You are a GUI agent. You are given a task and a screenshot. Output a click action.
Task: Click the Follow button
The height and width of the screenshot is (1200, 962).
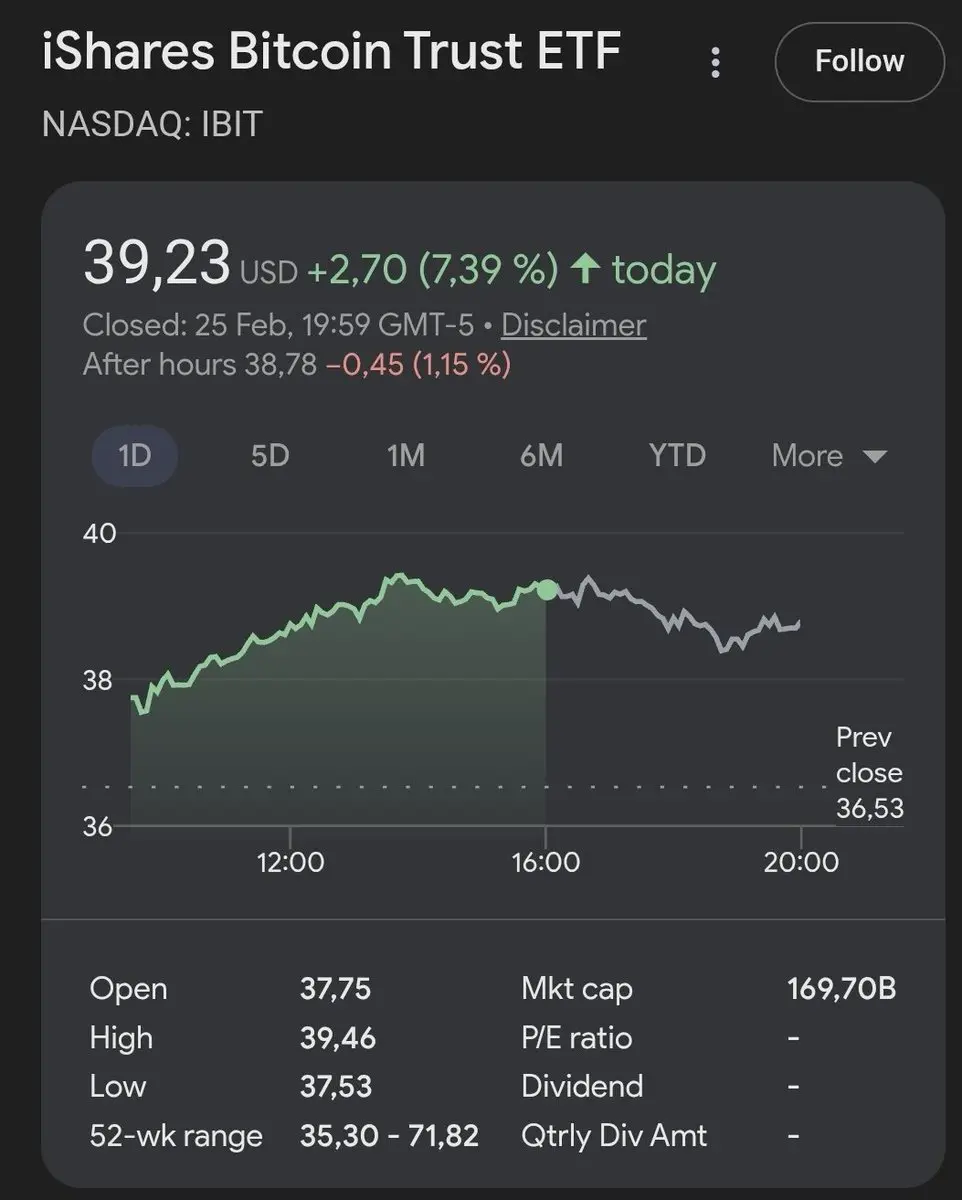859,62
